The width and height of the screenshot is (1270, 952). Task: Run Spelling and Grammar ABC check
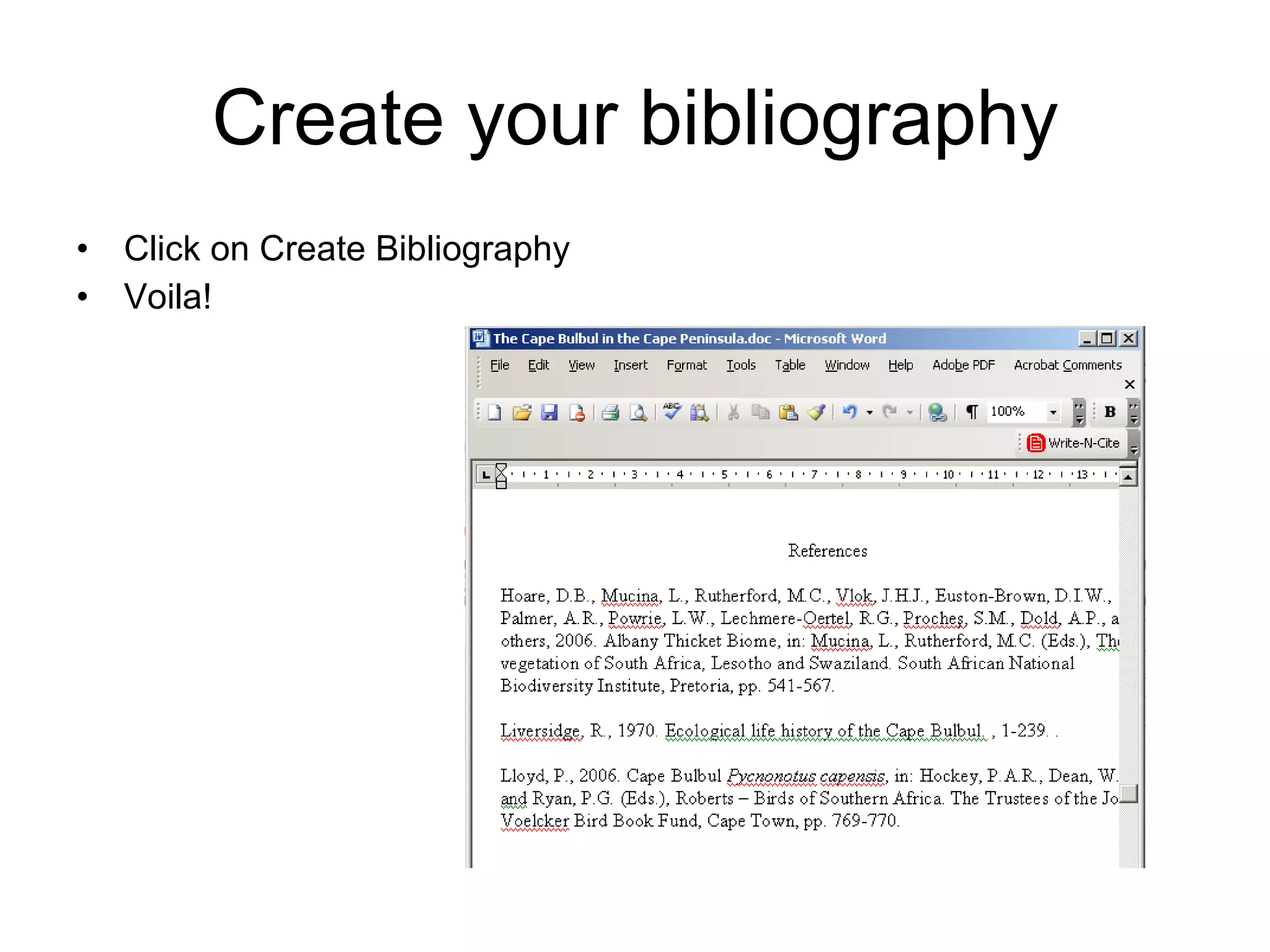672,412
